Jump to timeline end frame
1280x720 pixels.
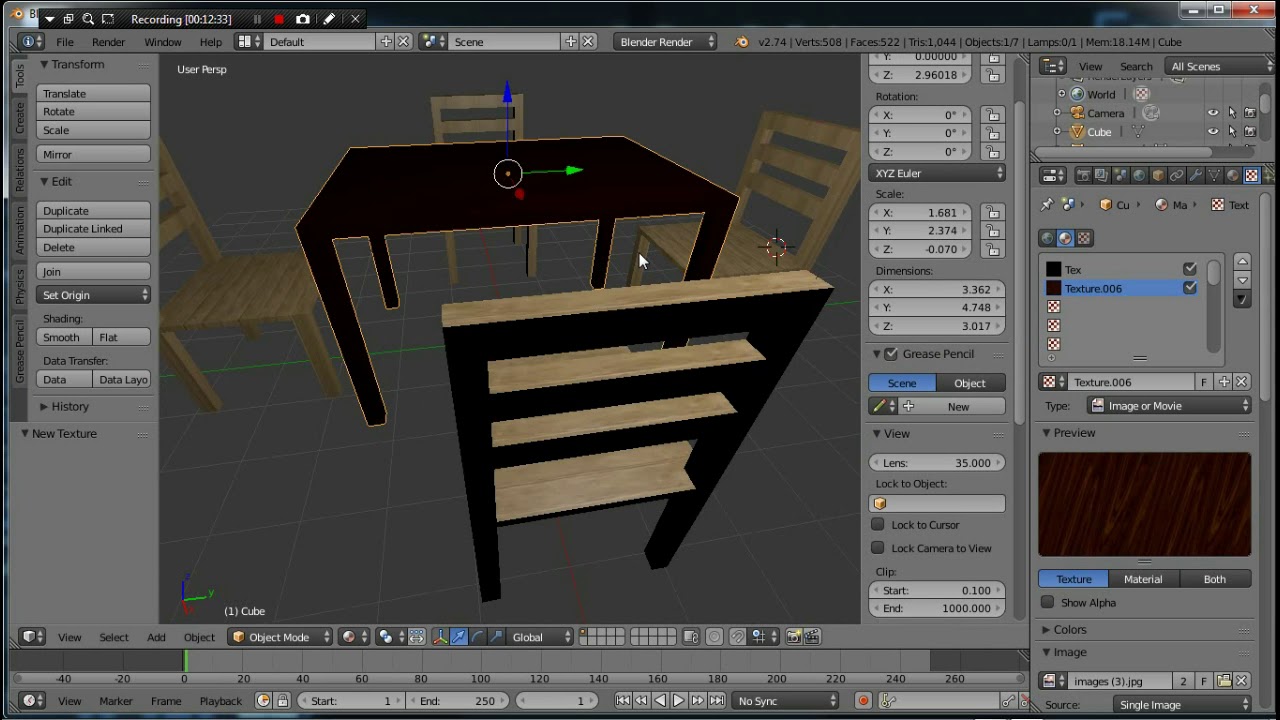(717, 701)
